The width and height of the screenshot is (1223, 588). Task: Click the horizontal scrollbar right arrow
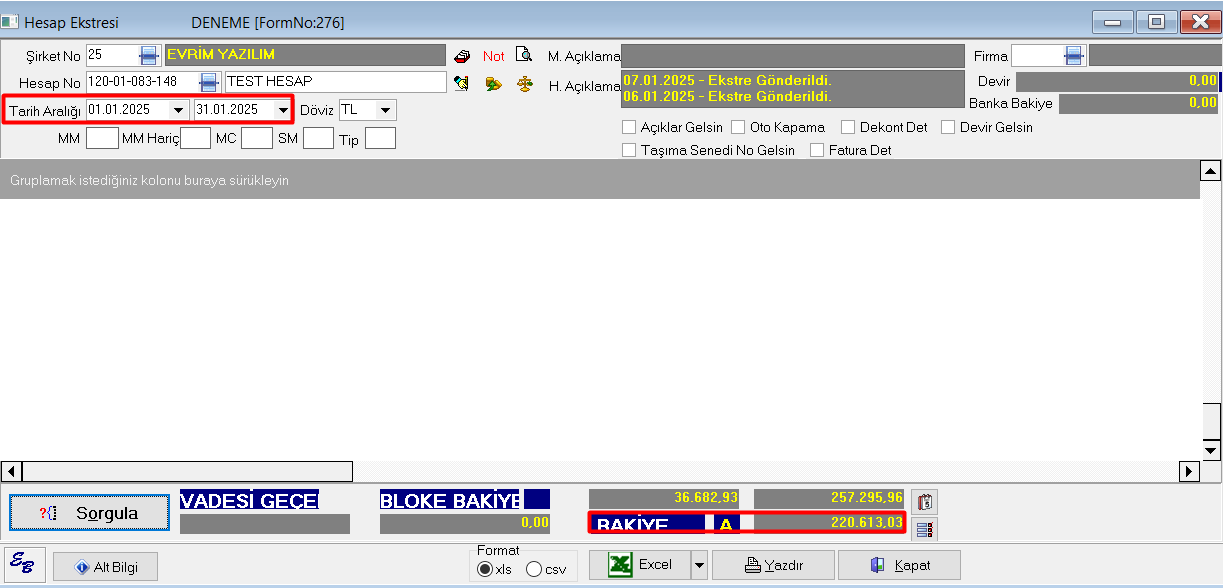click(x=1189, y=470)
